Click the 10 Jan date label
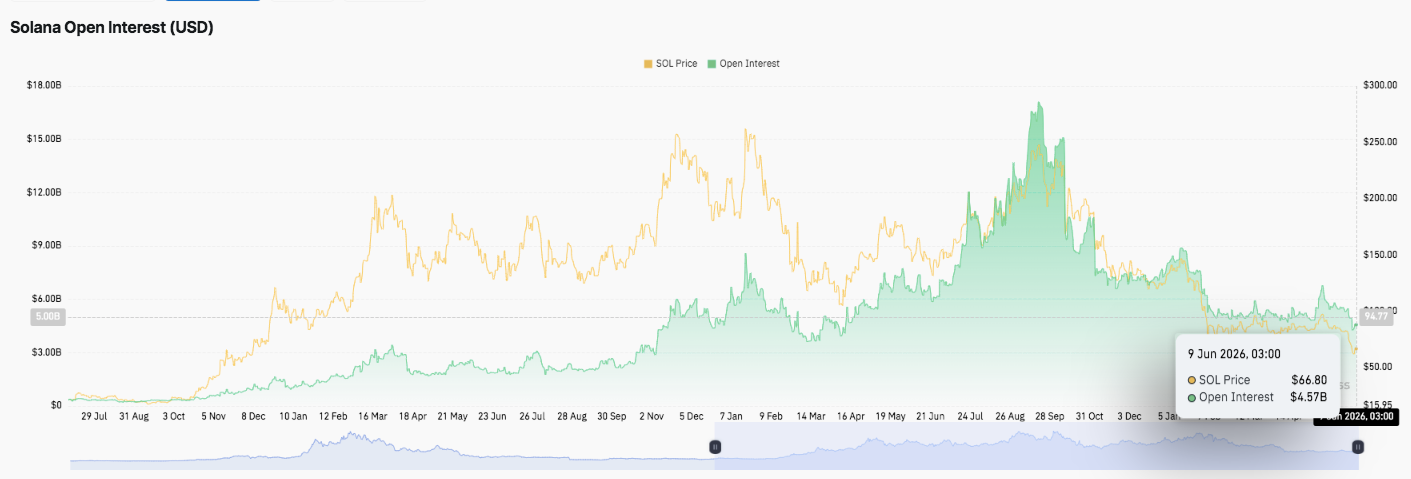The height and width of the screenshot is (479, 1411). click(x=293, y=415)
